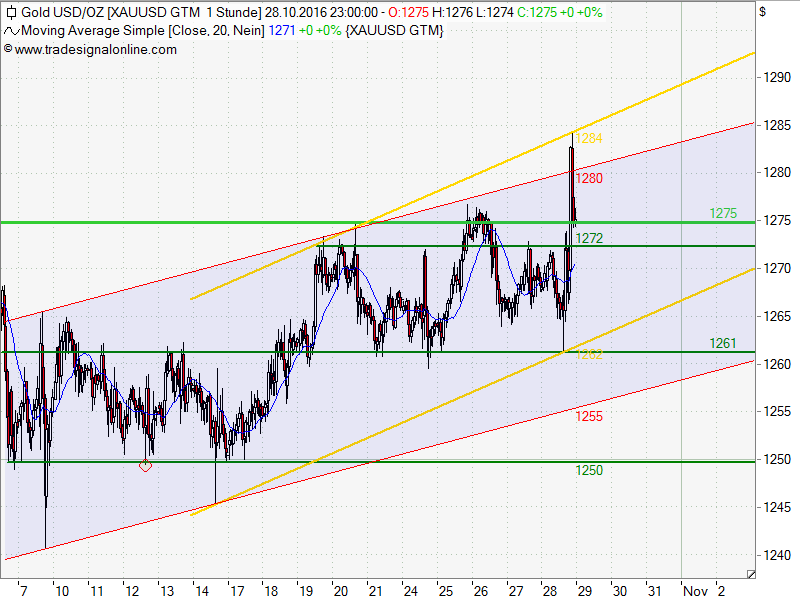
Task: Select the red 1255 label inside the chart
Action: coord(589,416)
